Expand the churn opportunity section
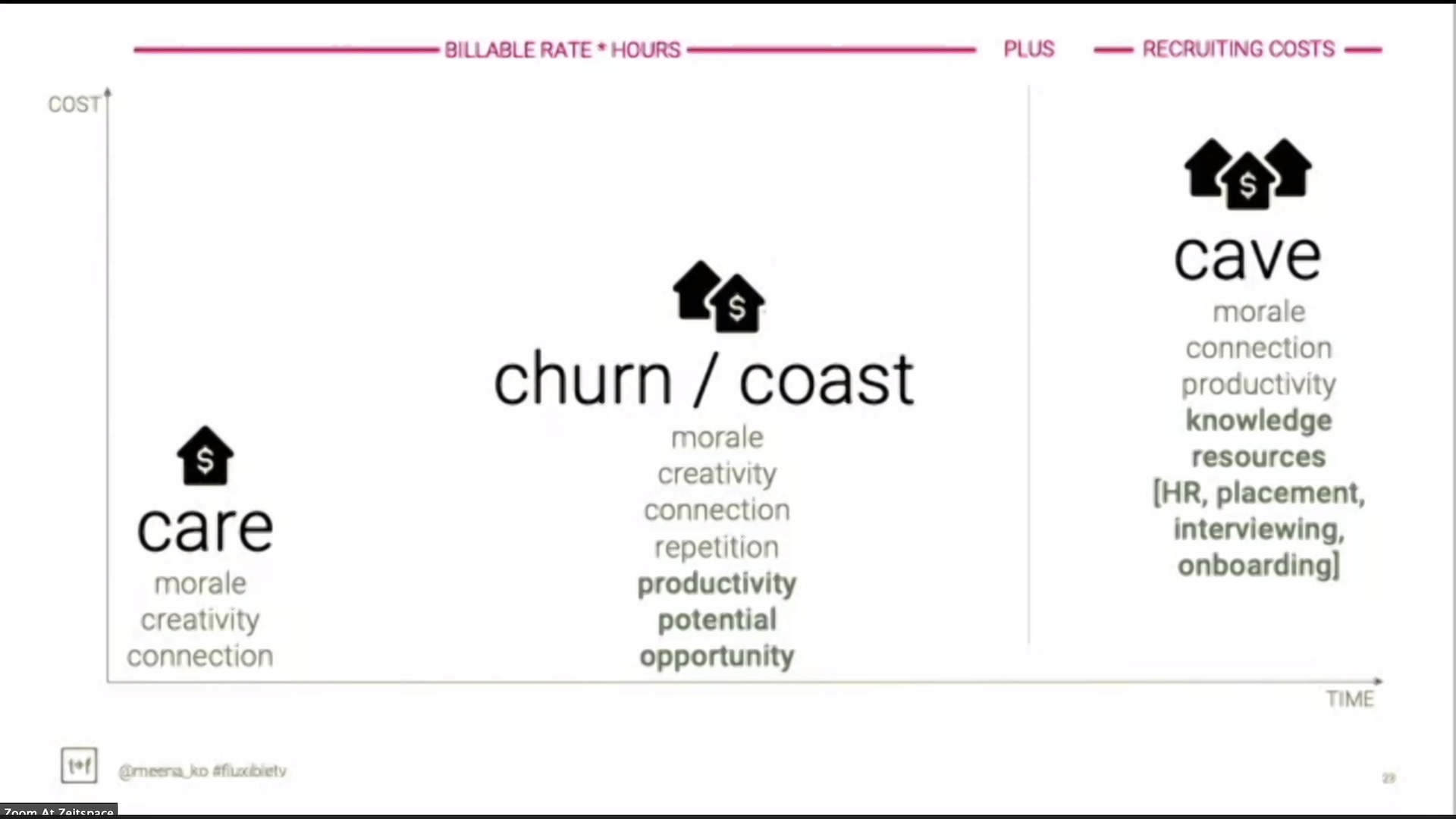The image size is (1456, 819). point(716,656)
